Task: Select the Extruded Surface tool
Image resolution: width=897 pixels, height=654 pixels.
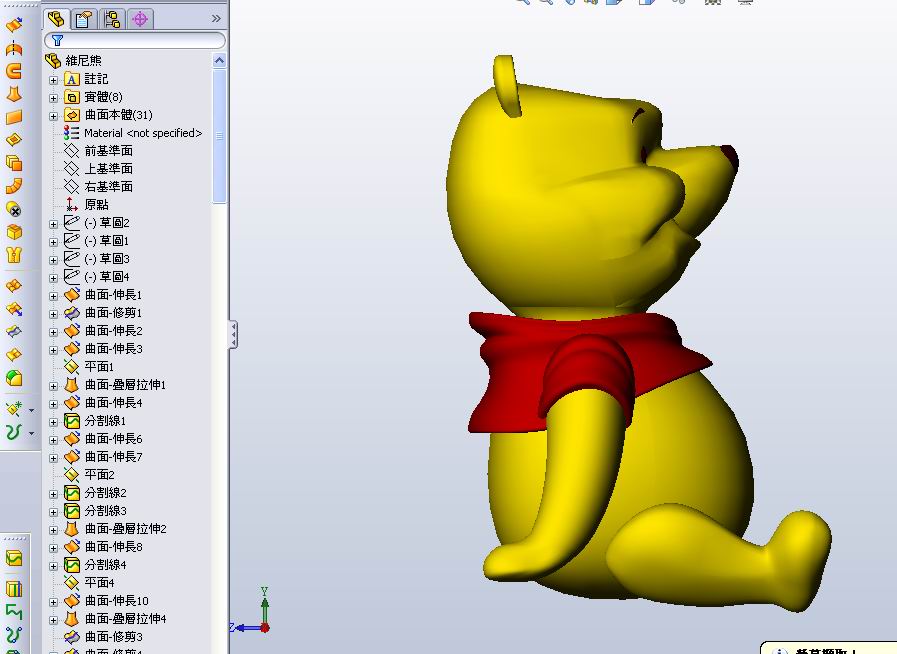Action: [x=13, y=26]
